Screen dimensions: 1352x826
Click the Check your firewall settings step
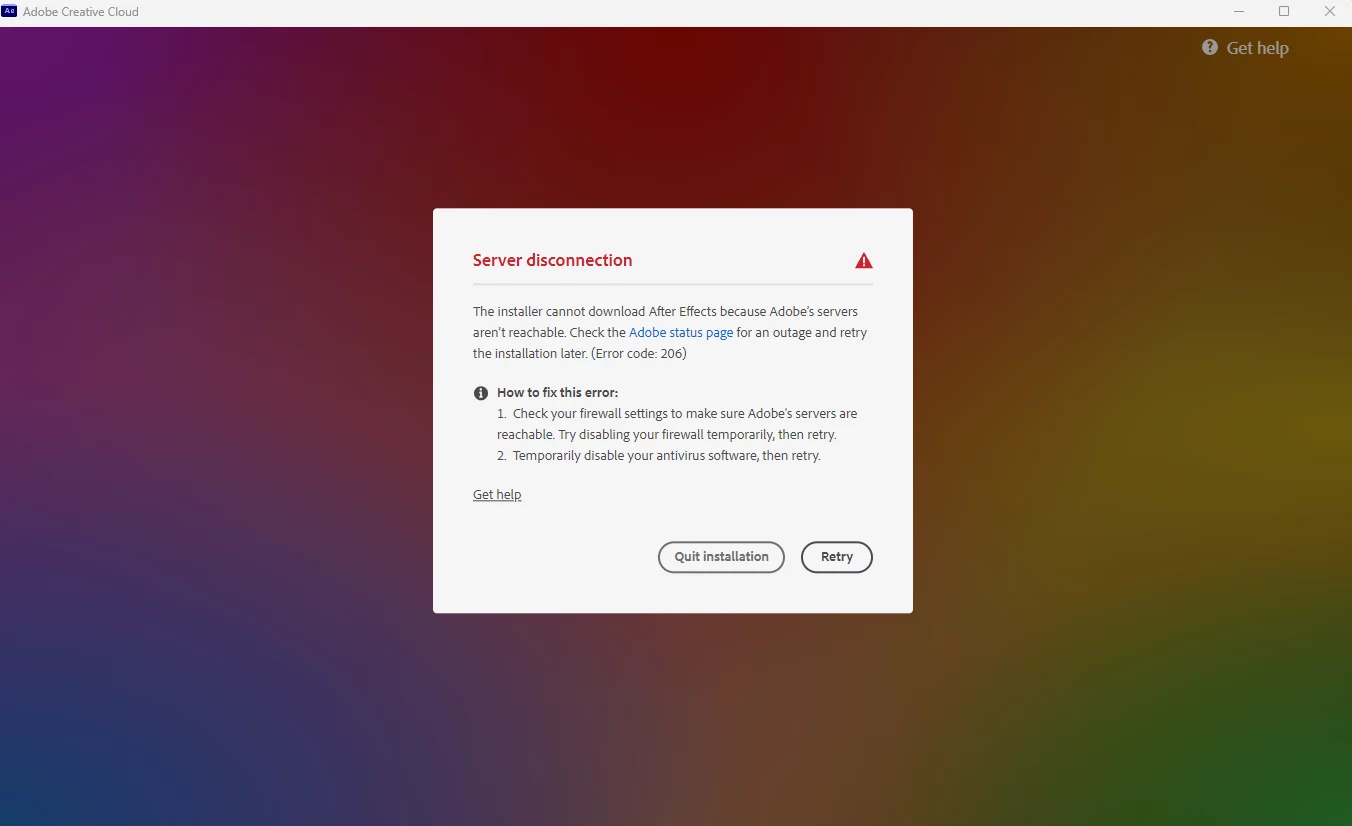point(677,424)
